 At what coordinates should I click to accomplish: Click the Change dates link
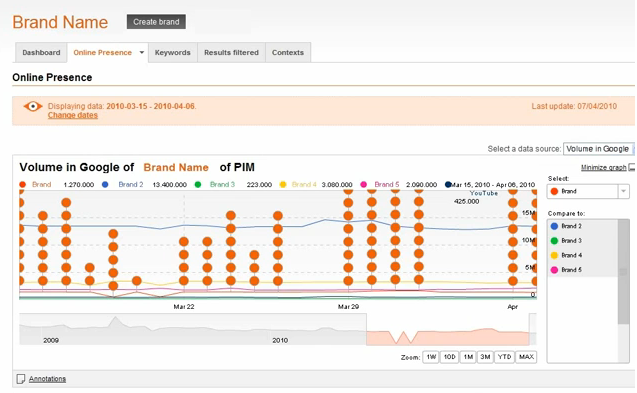pos(73,115)
